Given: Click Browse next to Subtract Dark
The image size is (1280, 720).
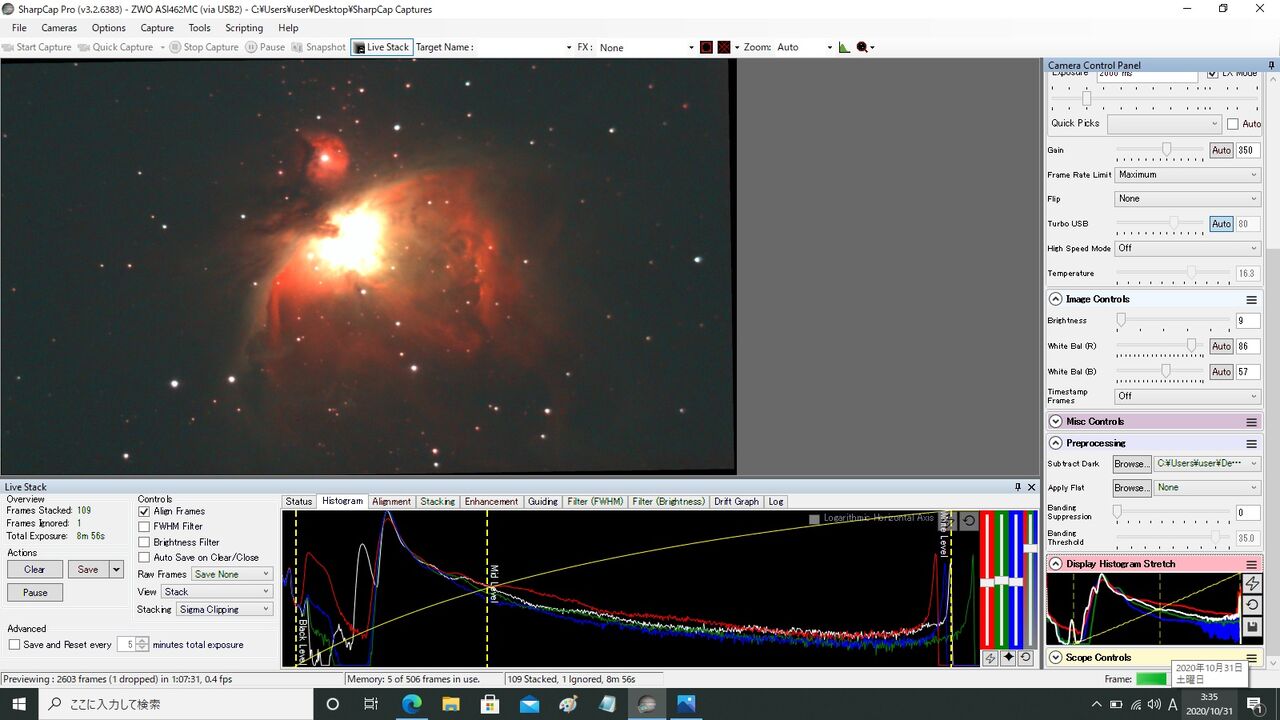Looking at the screenshot, I should 1130,464.
